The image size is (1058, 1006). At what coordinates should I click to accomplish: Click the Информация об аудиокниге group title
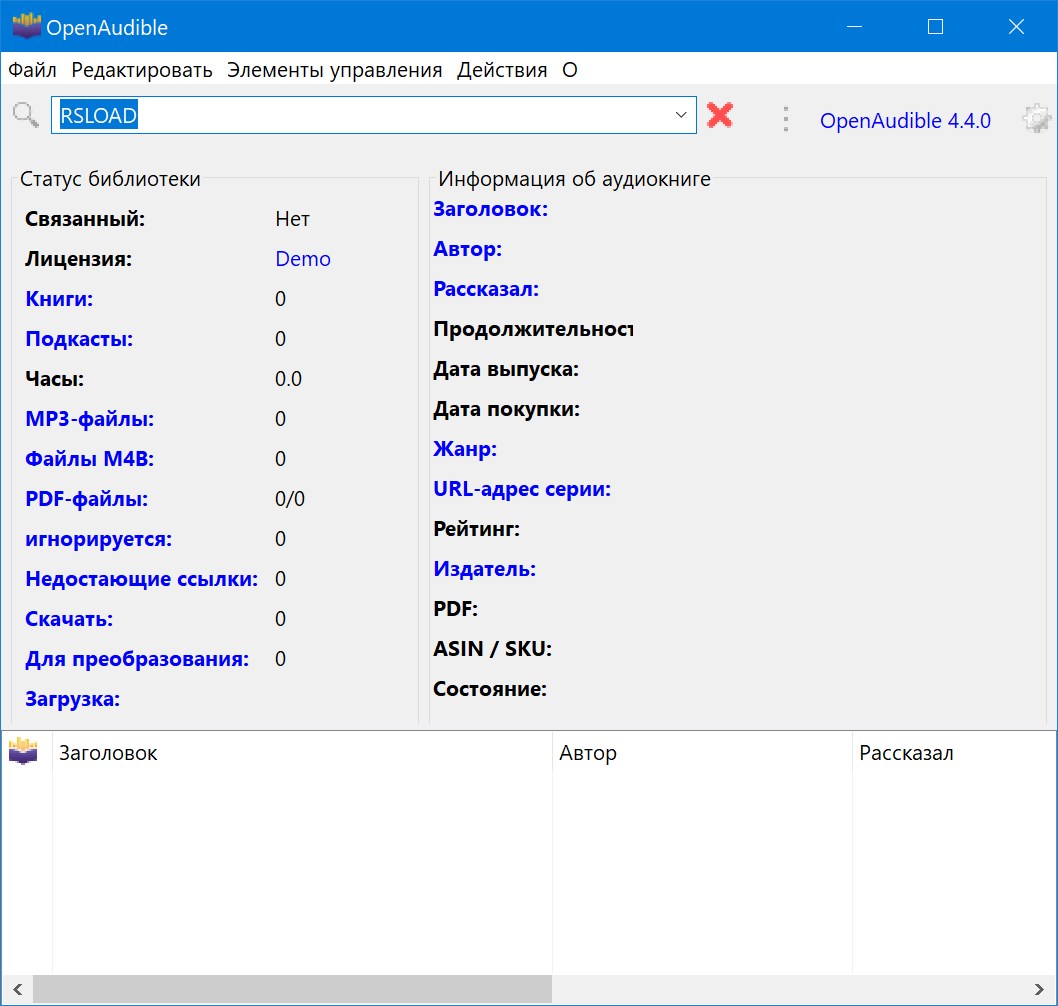pyautogui.click(x=574, y=179)
